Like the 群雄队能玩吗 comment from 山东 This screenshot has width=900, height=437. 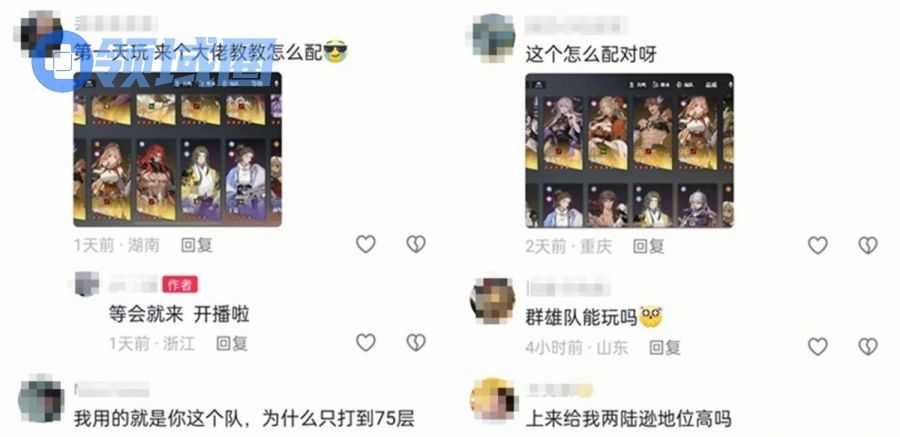click(x=817, y=346)
